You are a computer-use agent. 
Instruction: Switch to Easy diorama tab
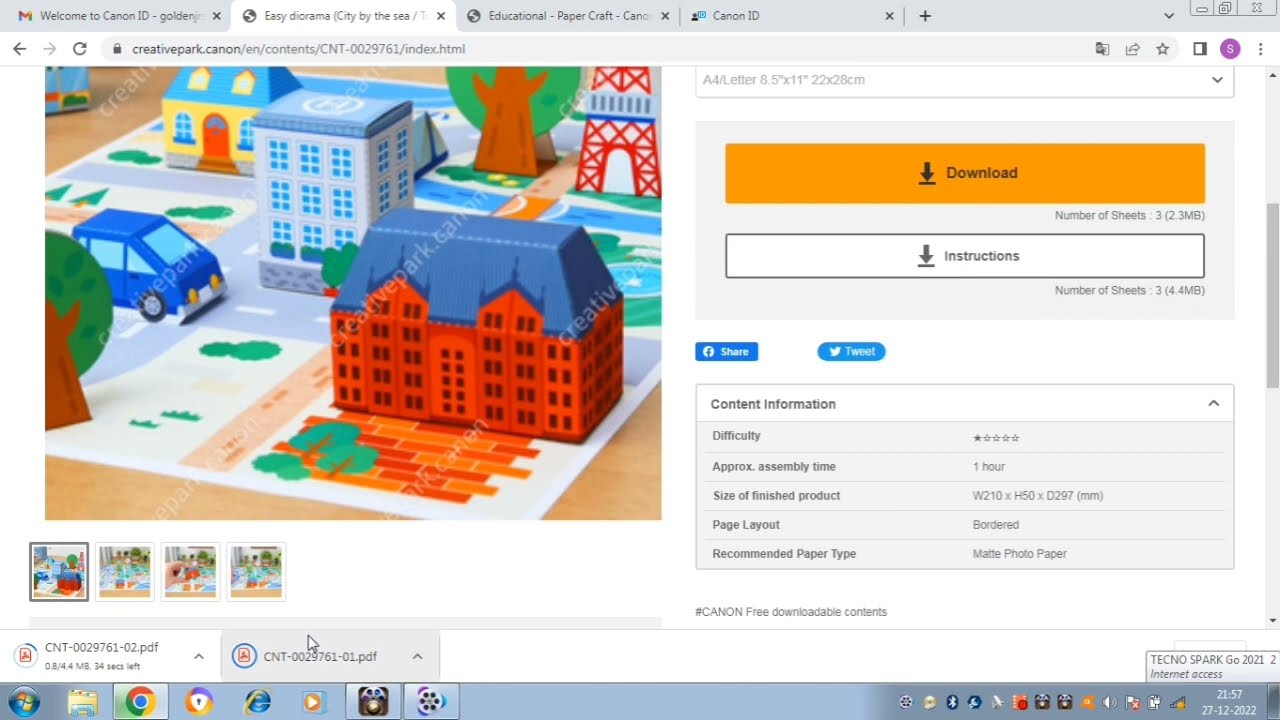coord(342,16)
